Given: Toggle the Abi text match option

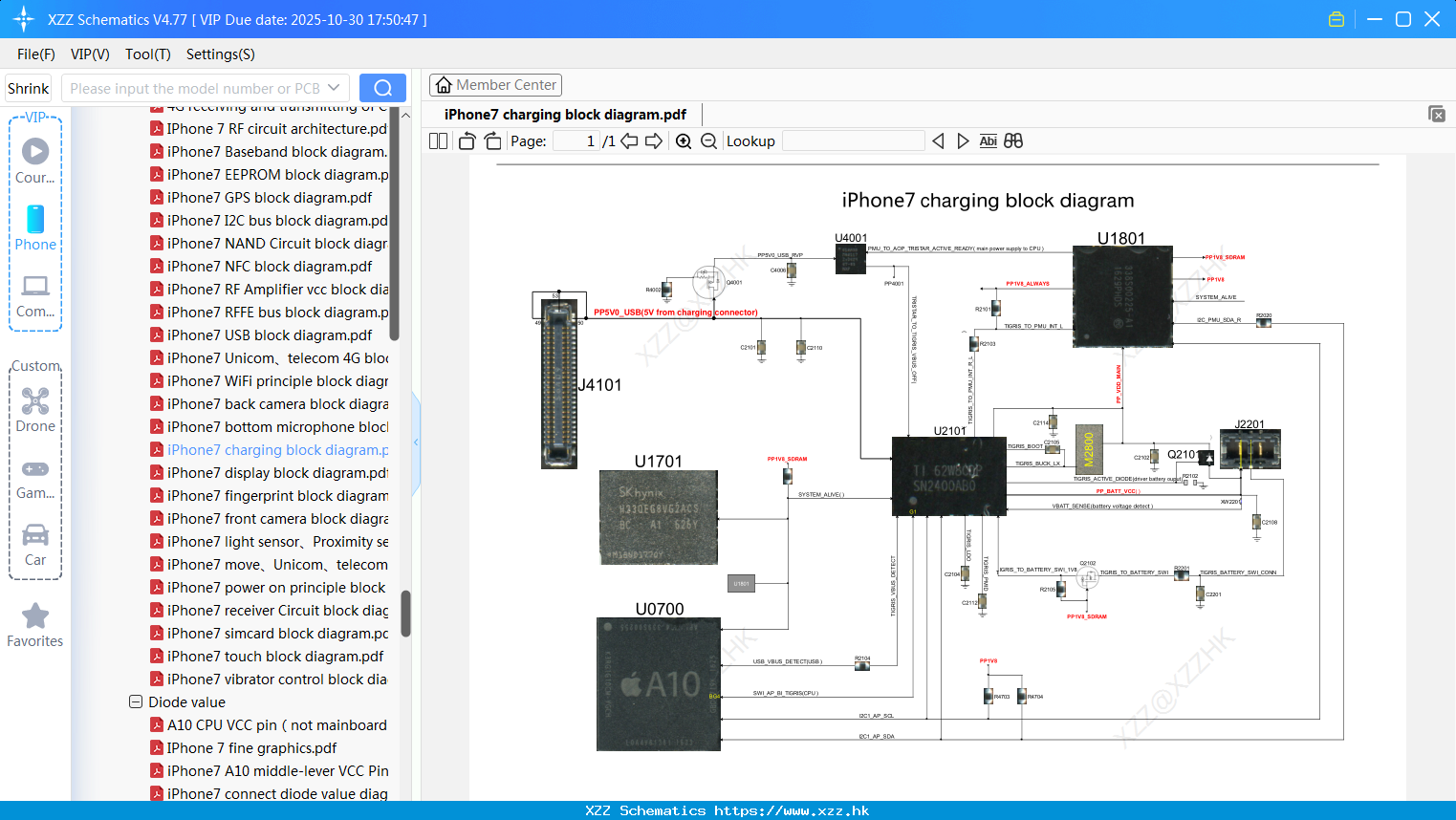Looking at the screenshot, I should pyautogui.click(x=988, y=140).
